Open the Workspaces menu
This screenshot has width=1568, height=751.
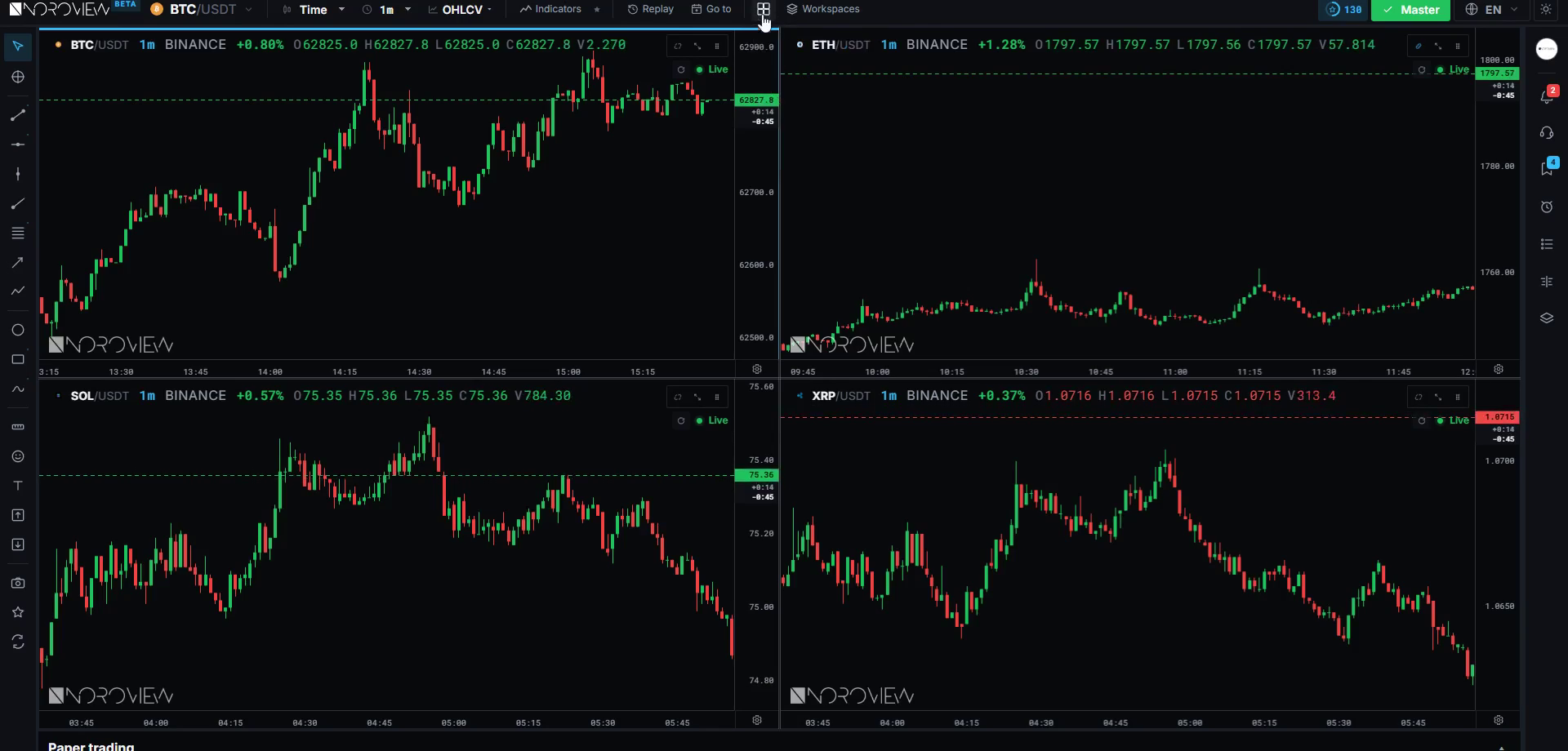point(823,10)
